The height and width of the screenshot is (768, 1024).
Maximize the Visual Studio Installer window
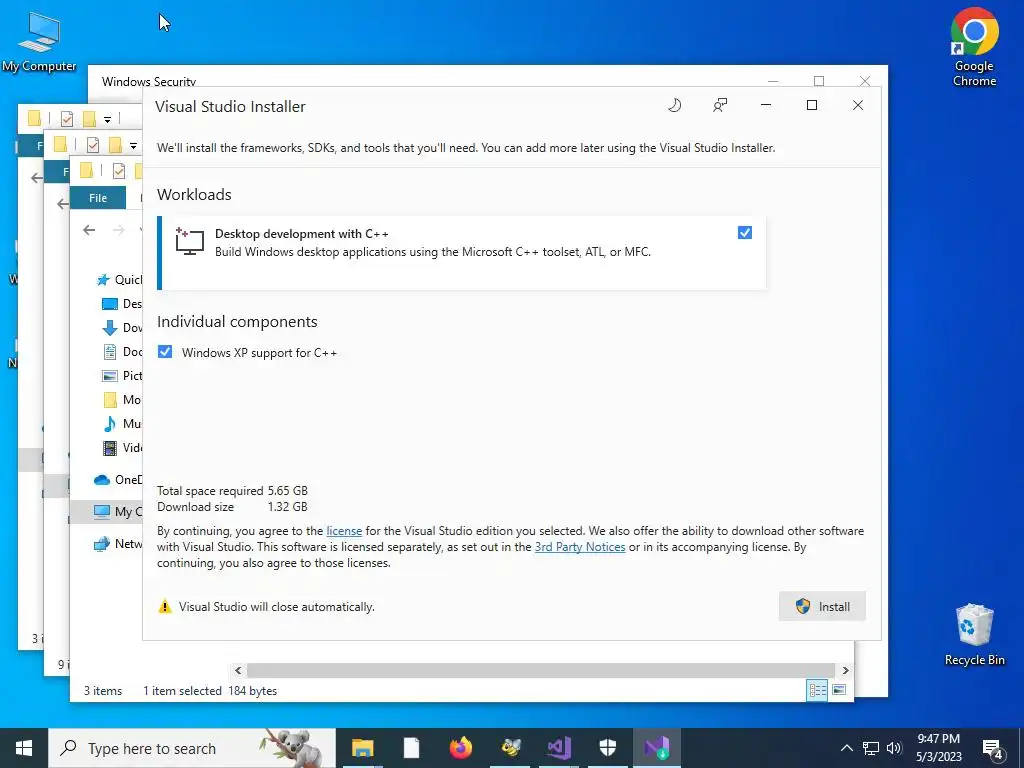812,105
